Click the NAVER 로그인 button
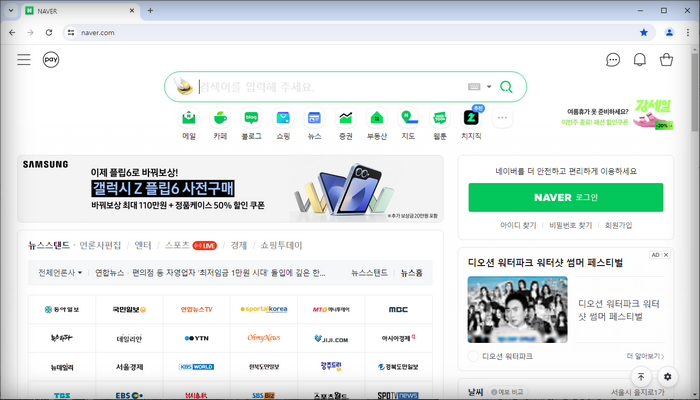This screenshot has height=400, width=700. tap(566, 197)
